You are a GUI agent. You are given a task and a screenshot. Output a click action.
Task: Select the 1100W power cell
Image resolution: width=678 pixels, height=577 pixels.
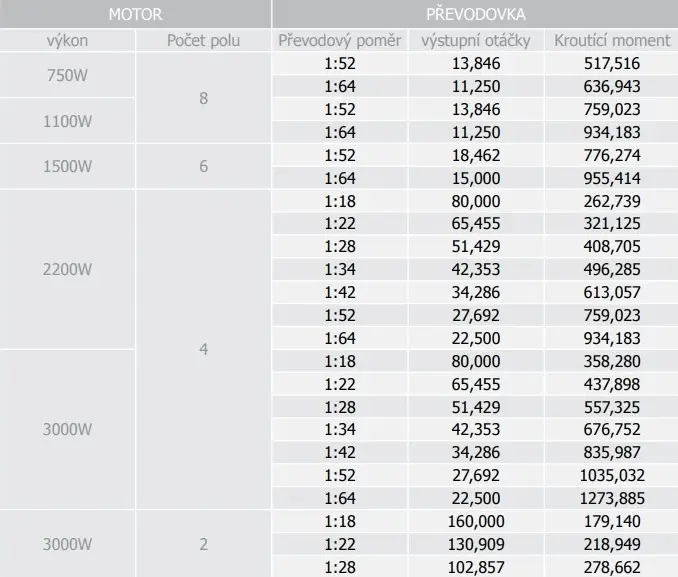(x=67, y=121)
